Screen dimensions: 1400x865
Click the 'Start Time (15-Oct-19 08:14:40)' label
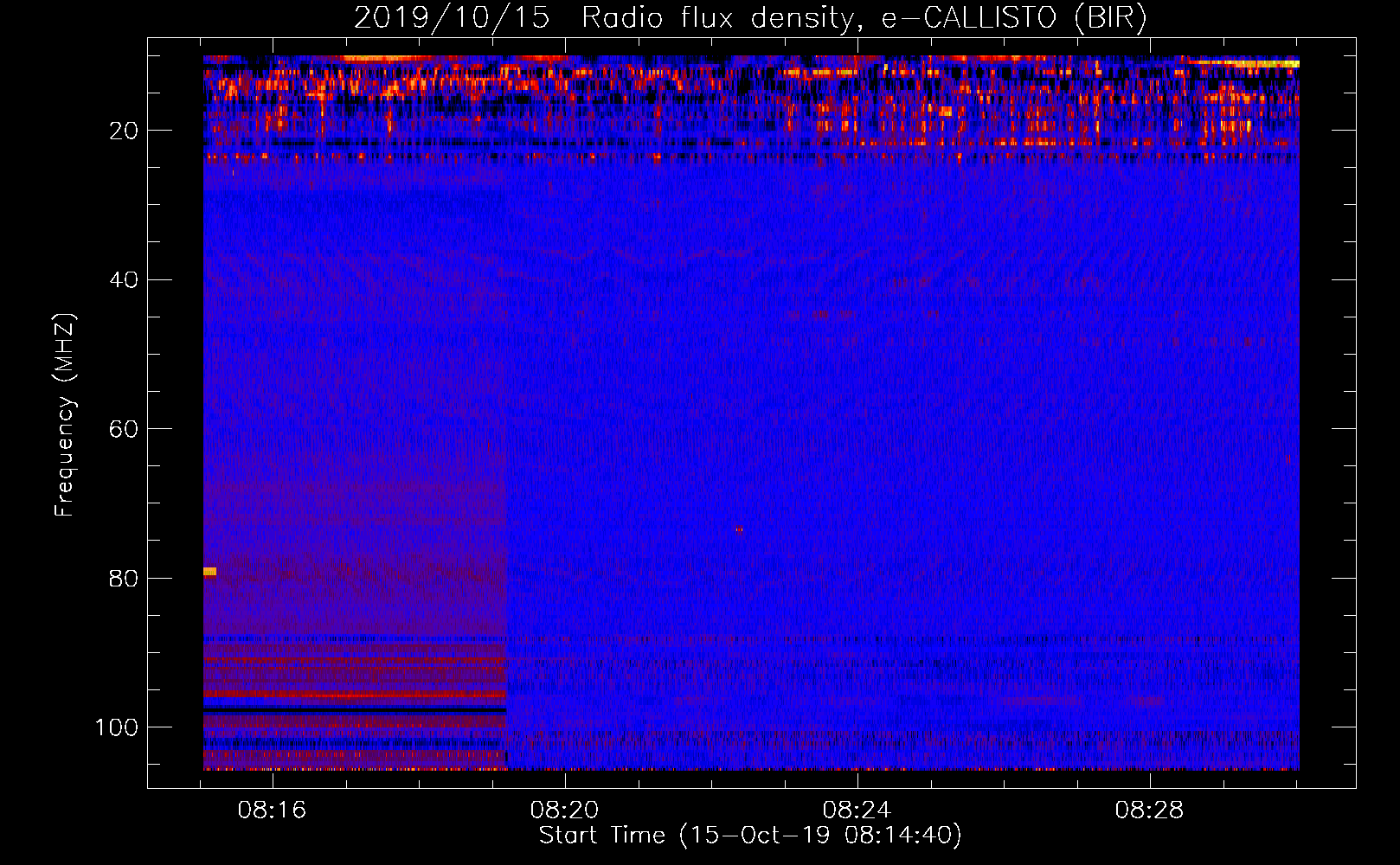pyautogui.click(x=750, y=836)
